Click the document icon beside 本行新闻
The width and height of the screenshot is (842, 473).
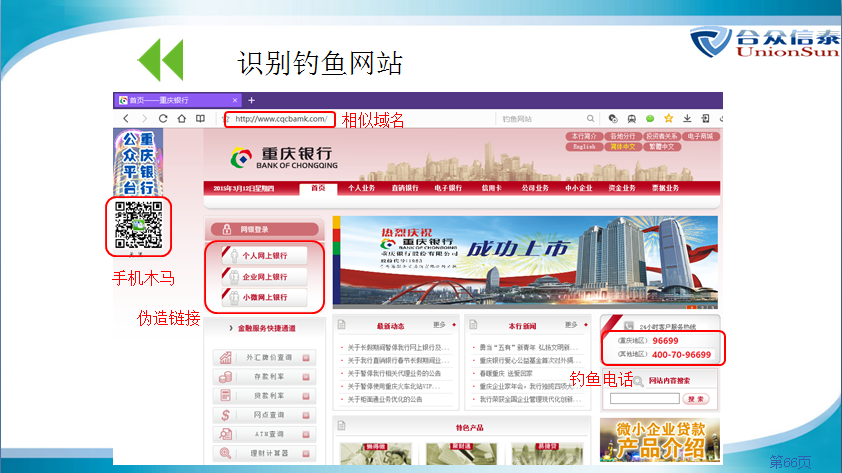pos(473,325)
